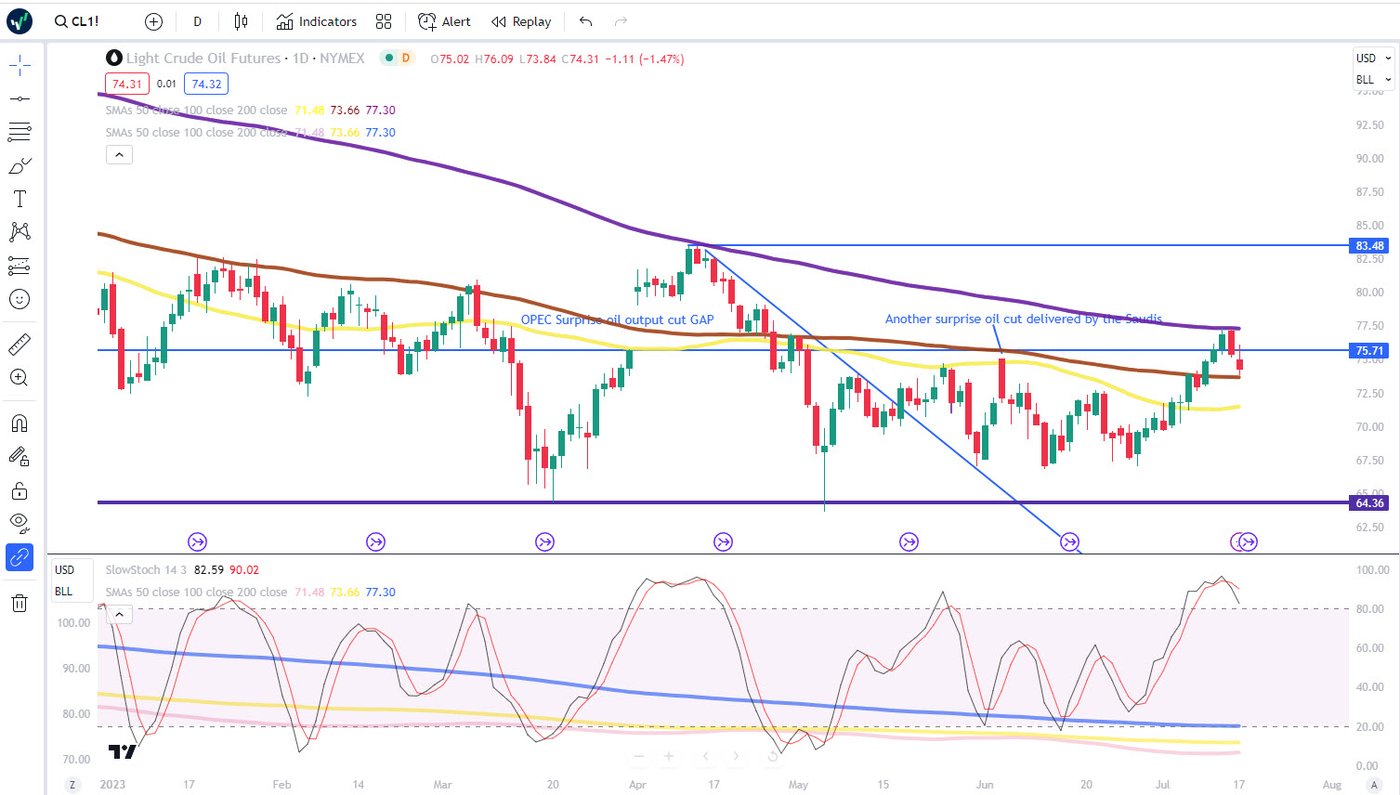Open the layout grid selector

click(x=383, y=21)
